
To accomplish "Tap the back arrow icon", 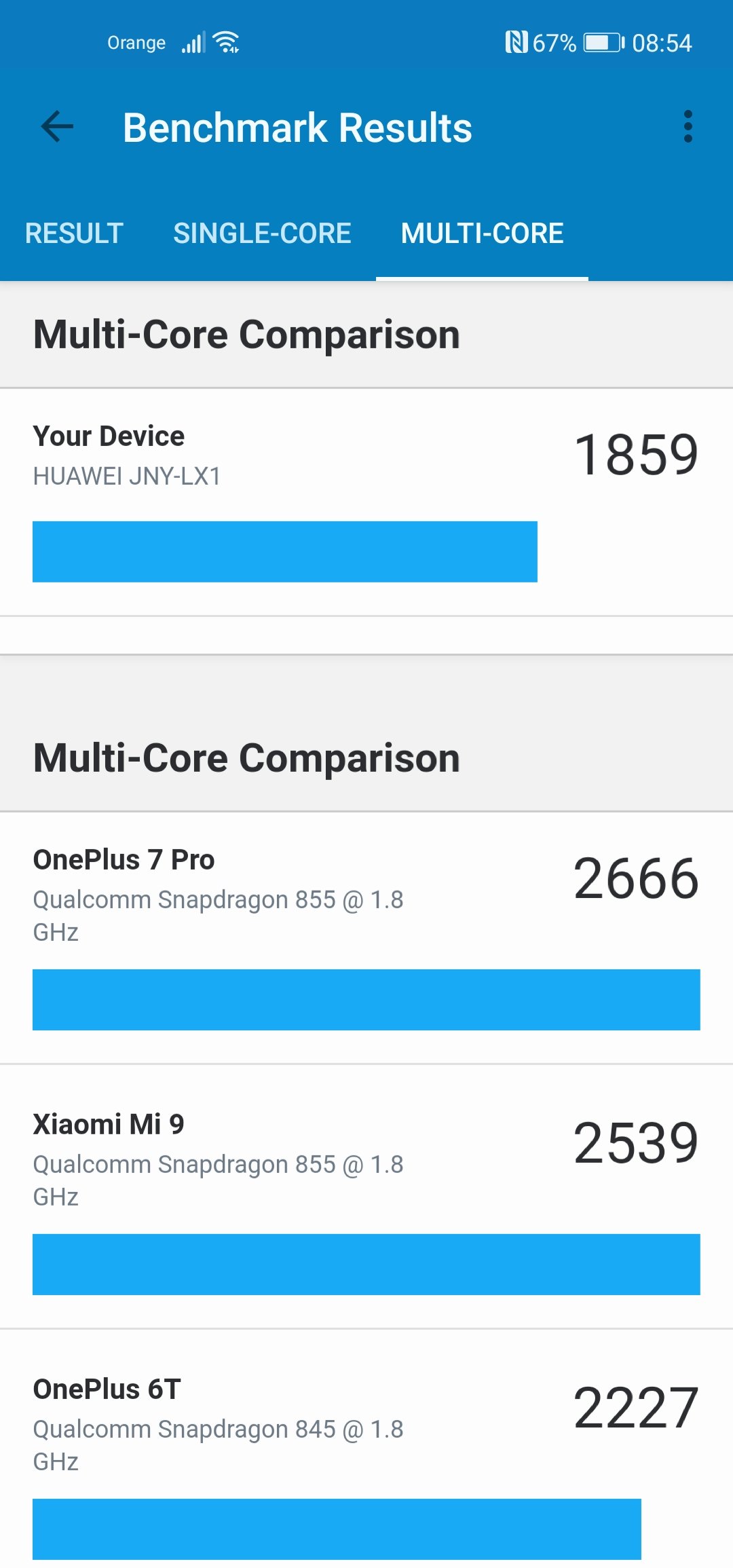I will (x=57, y=127).
